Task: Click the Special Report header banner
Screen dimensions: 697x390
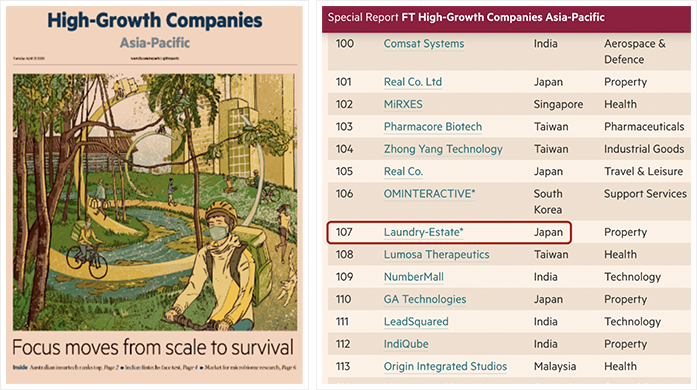Action: pyautogui.click(x=506, y=18)
